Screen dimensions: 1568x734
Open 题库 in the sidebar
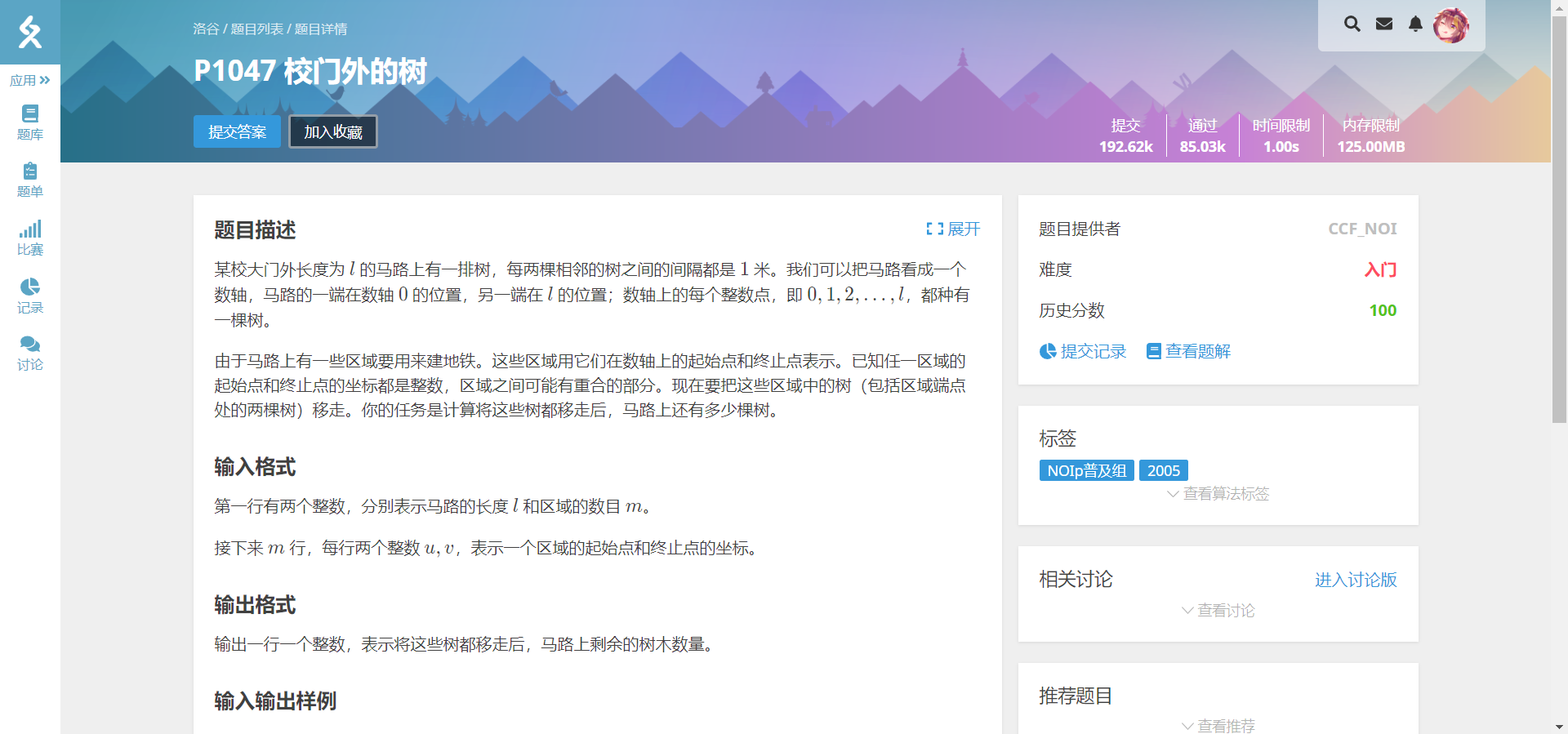point(30,122)
